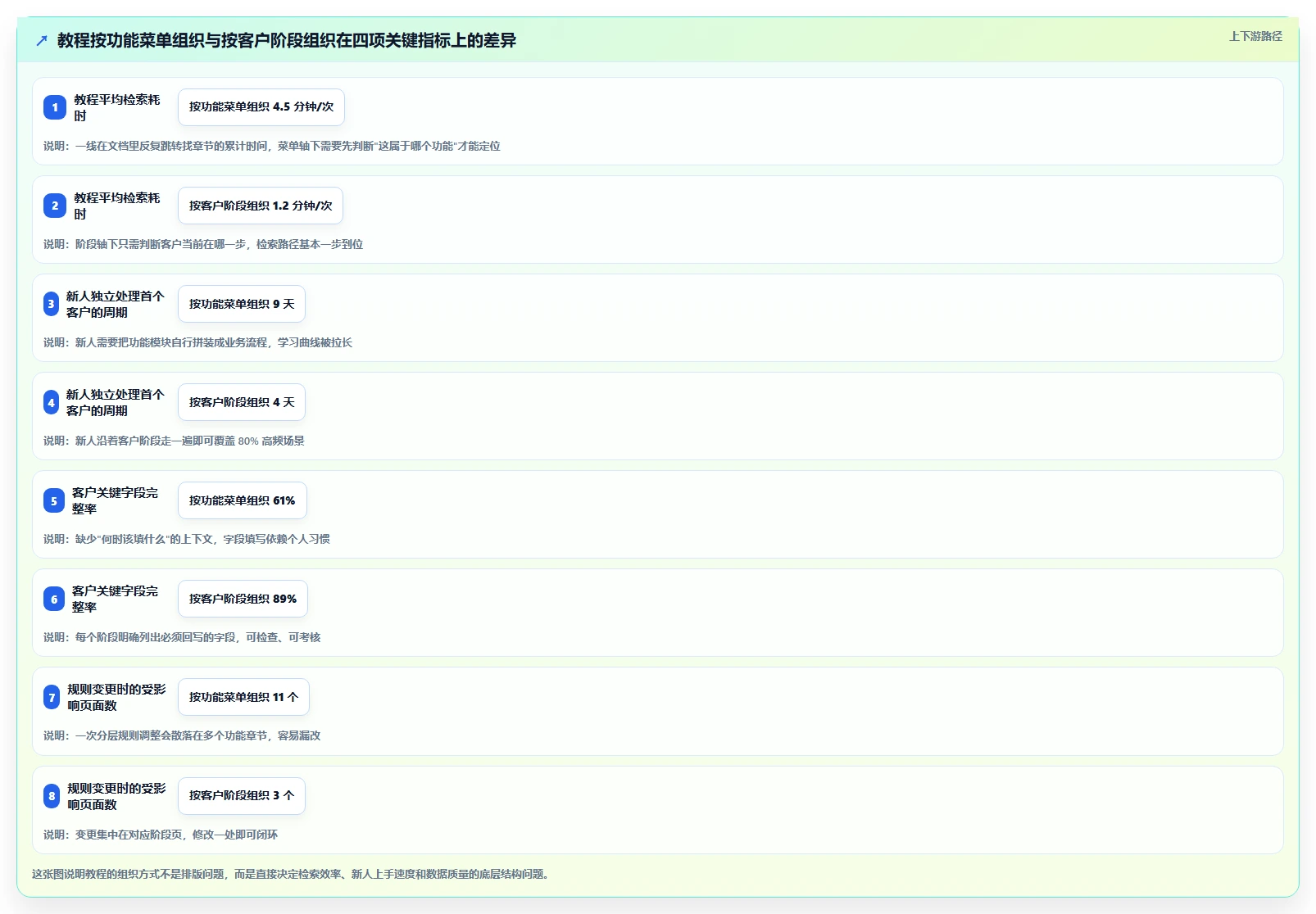Select the 按客户阶段组织 3 个 chip
Viewport: 1316px width, 914px height.
tap(242, 796)
